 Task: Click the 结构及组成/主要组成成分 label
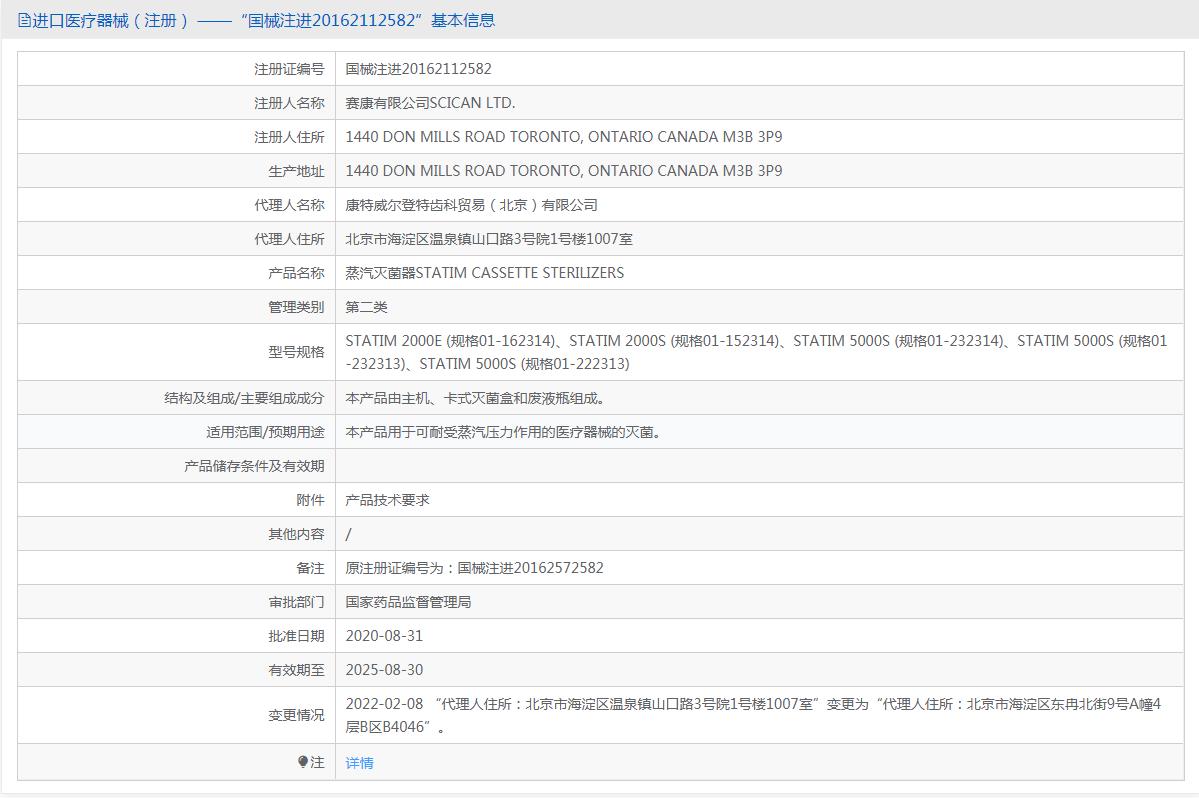pyautogui.click(x=244, y=398)
